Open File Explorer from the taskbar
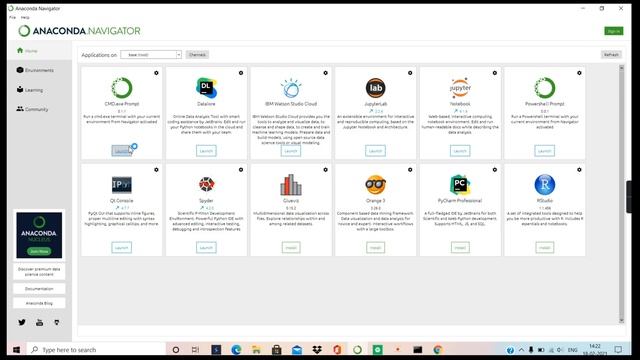Screen dimensions: 640x360 (x=256, y=350)
